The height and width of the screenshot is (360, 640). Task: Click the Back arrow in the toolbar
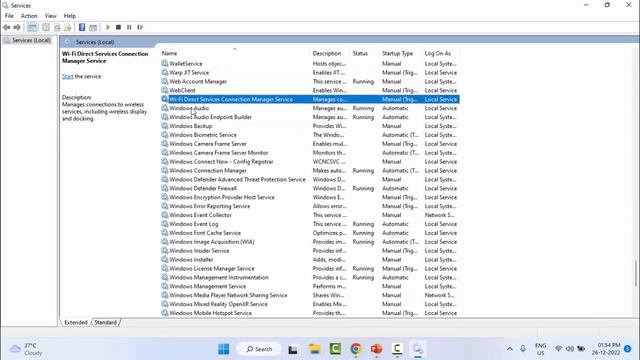7,27
